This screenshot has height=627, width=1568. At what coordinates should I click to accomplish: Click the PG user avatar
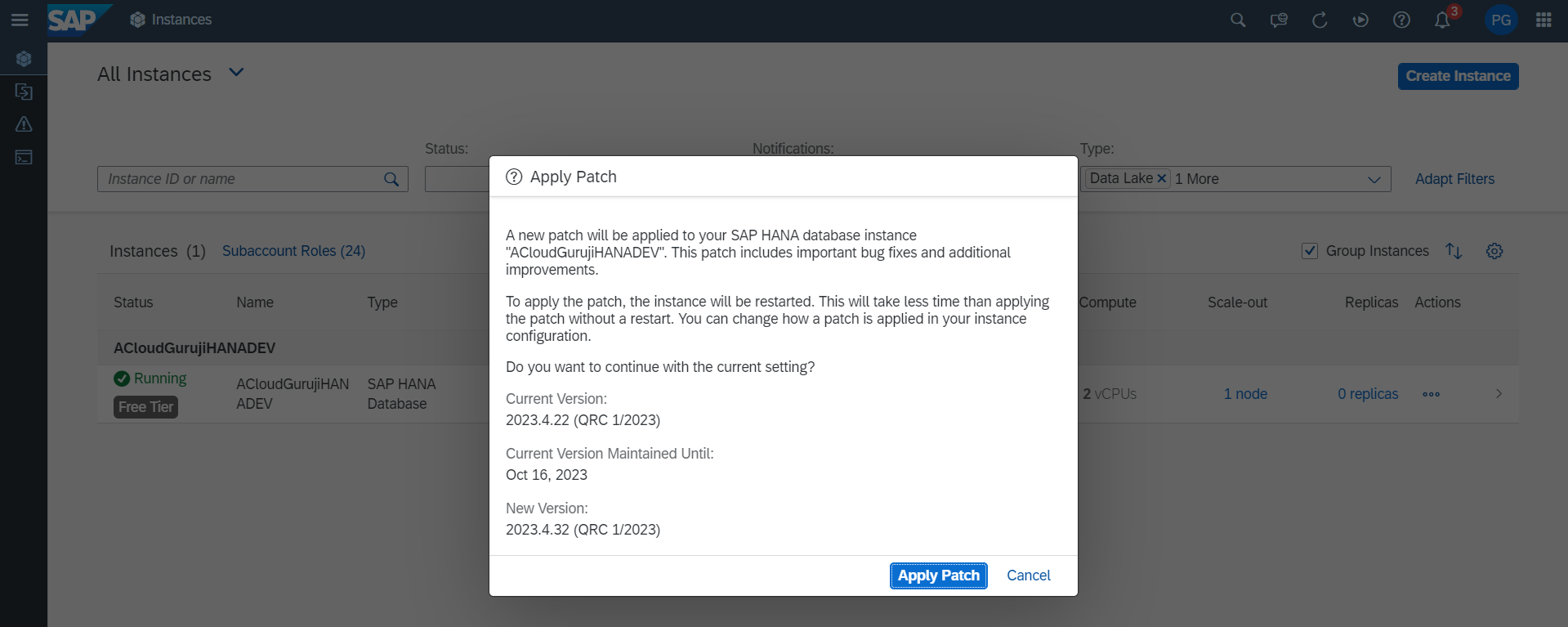1501,20
